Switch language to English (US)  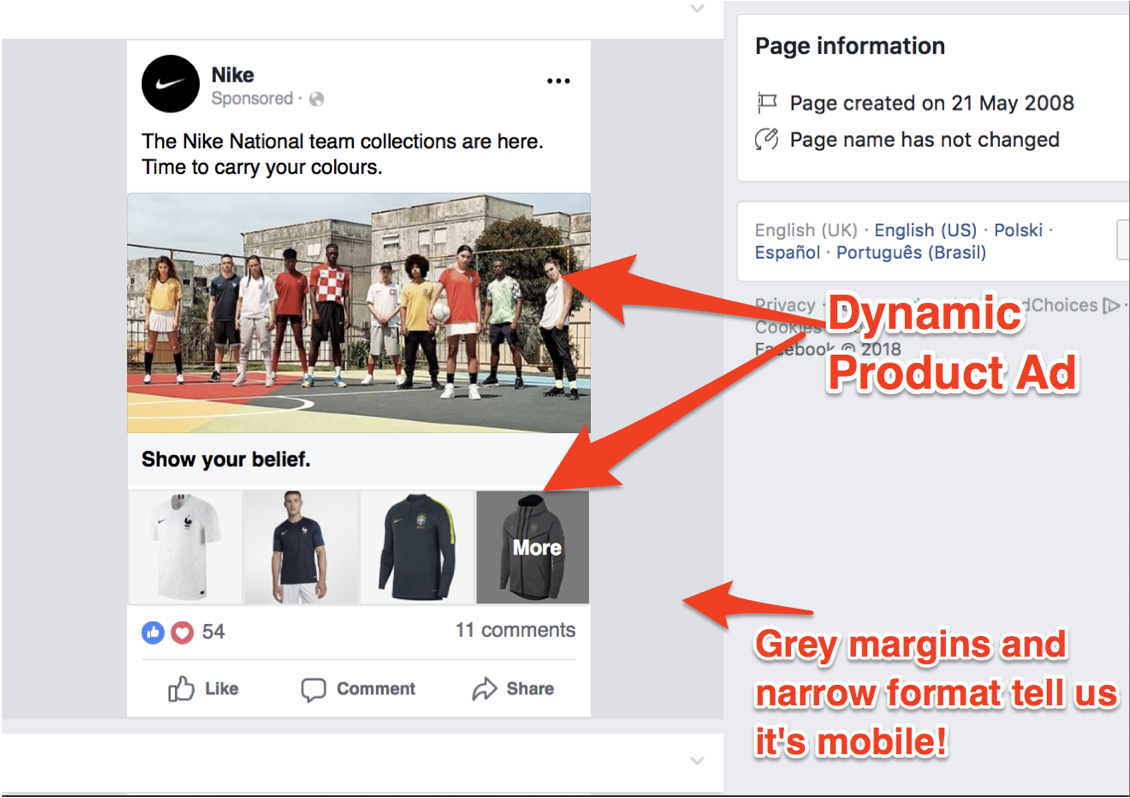(x=925, y=230)
